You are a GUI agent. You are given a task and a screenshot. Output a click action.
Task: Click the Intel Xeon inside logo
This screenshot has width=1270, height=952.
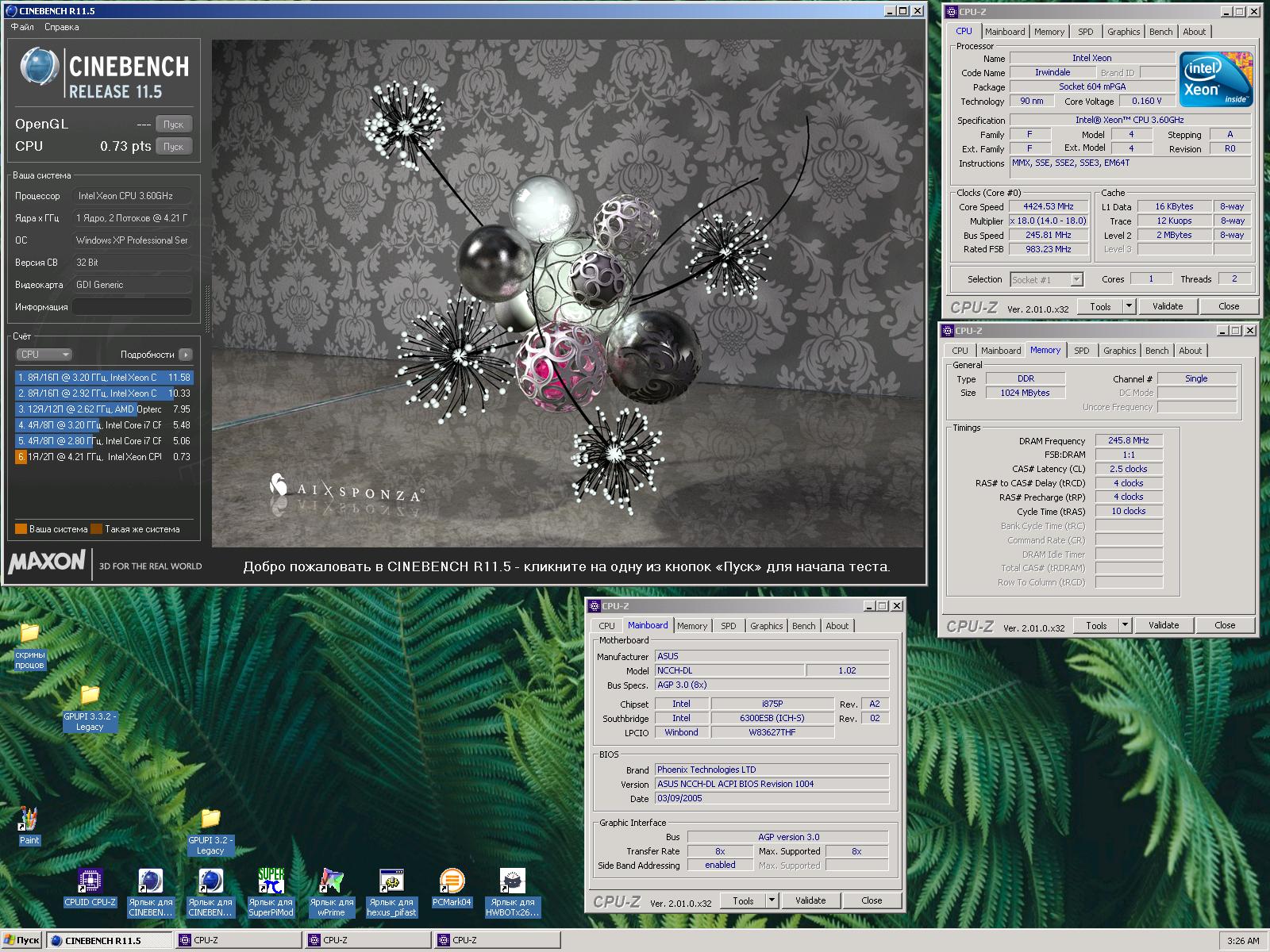[x=1215, y=79]
